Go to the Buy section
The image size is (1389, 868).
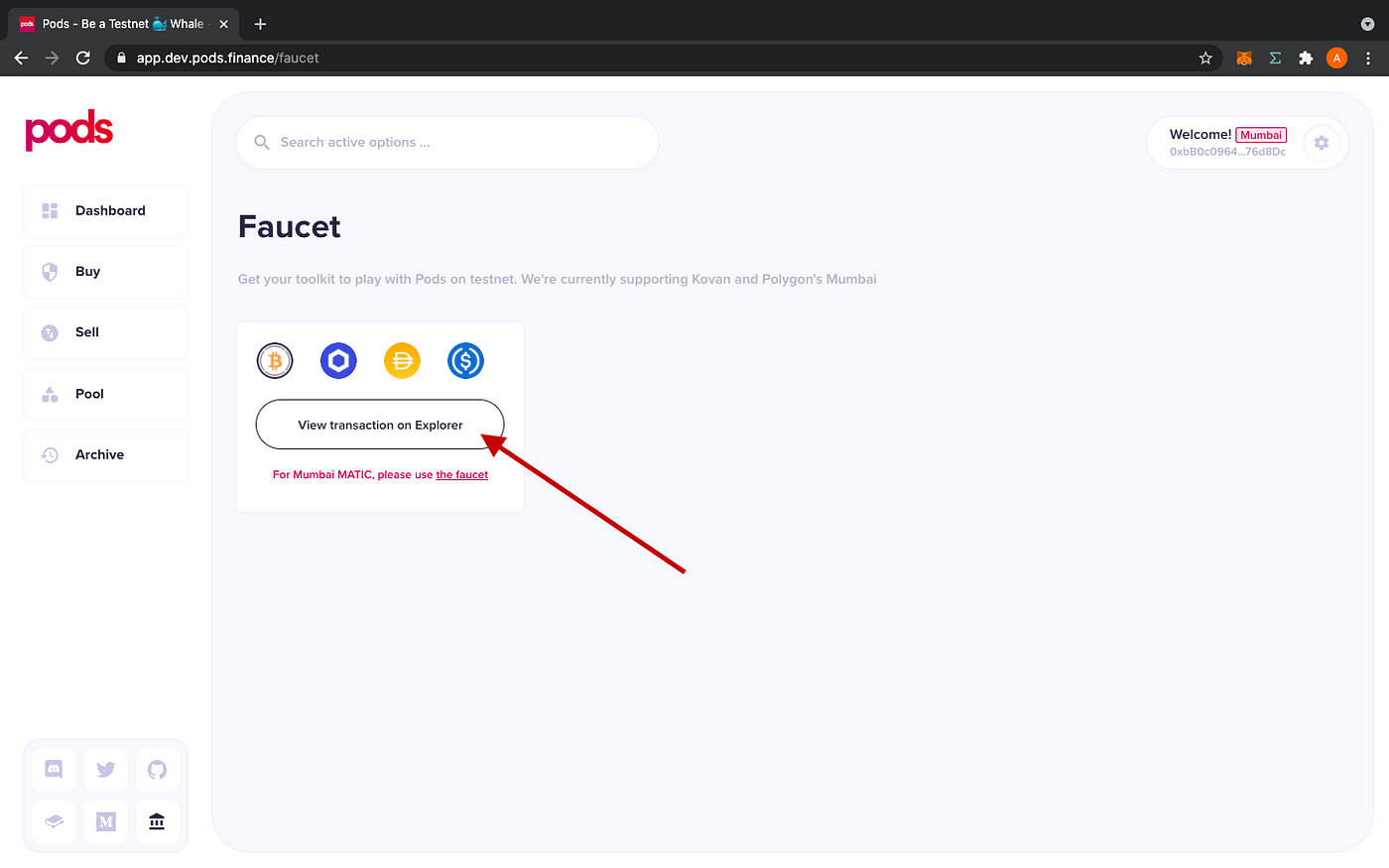105,272
